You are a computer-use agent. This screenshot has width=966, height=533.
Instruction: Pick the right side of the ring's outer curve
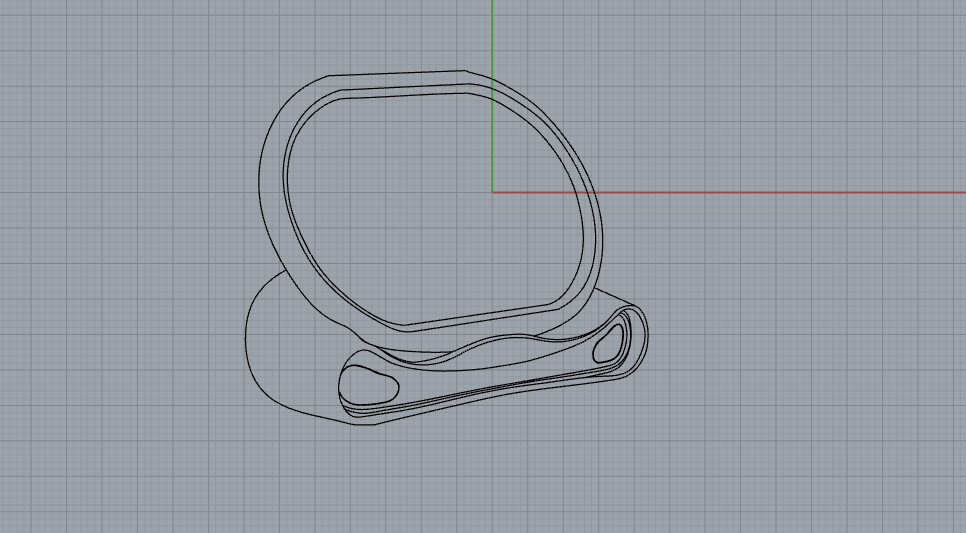607,240
